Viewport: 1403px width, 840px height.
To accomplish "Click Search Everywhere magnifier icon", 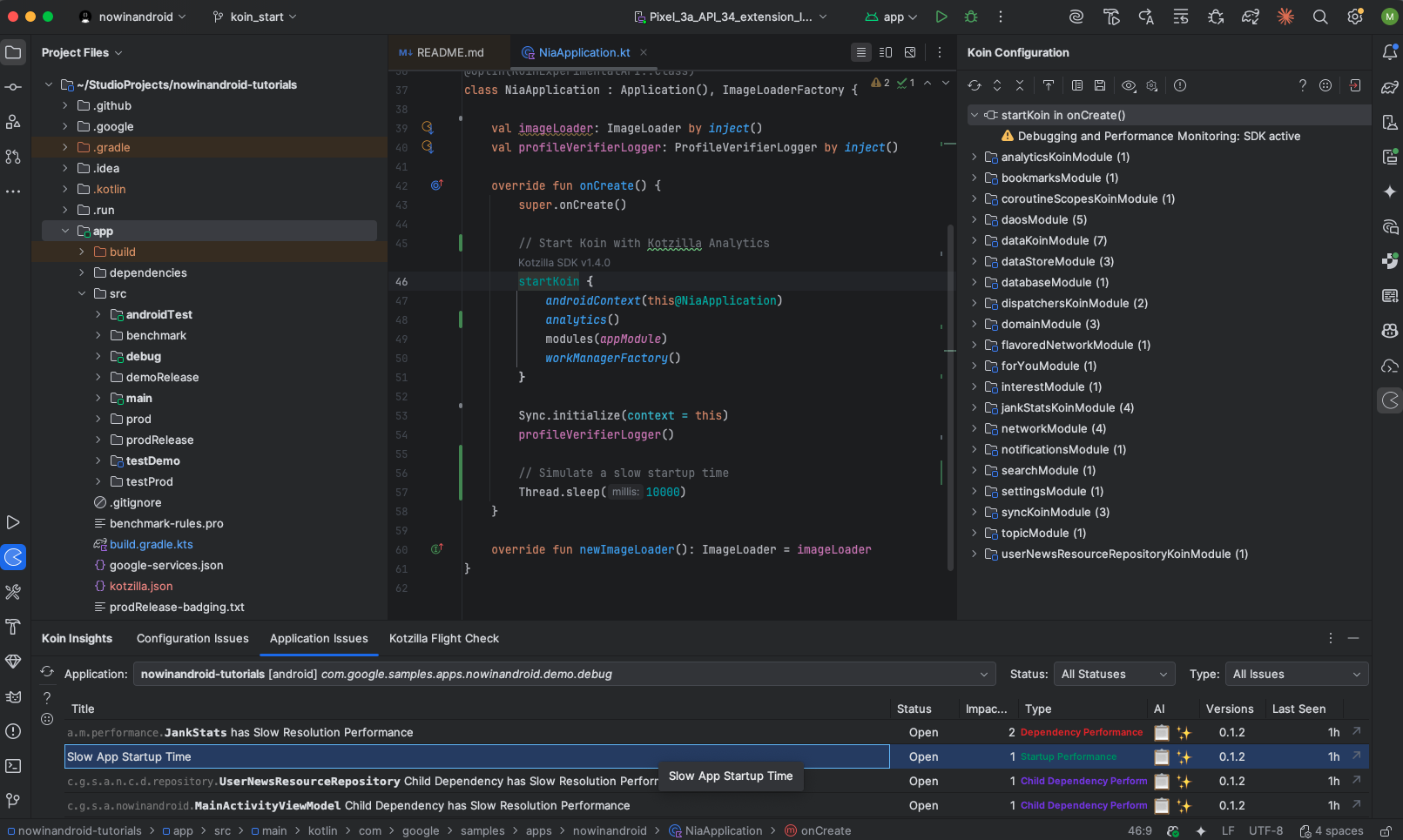I will [x=1320, y=17].
